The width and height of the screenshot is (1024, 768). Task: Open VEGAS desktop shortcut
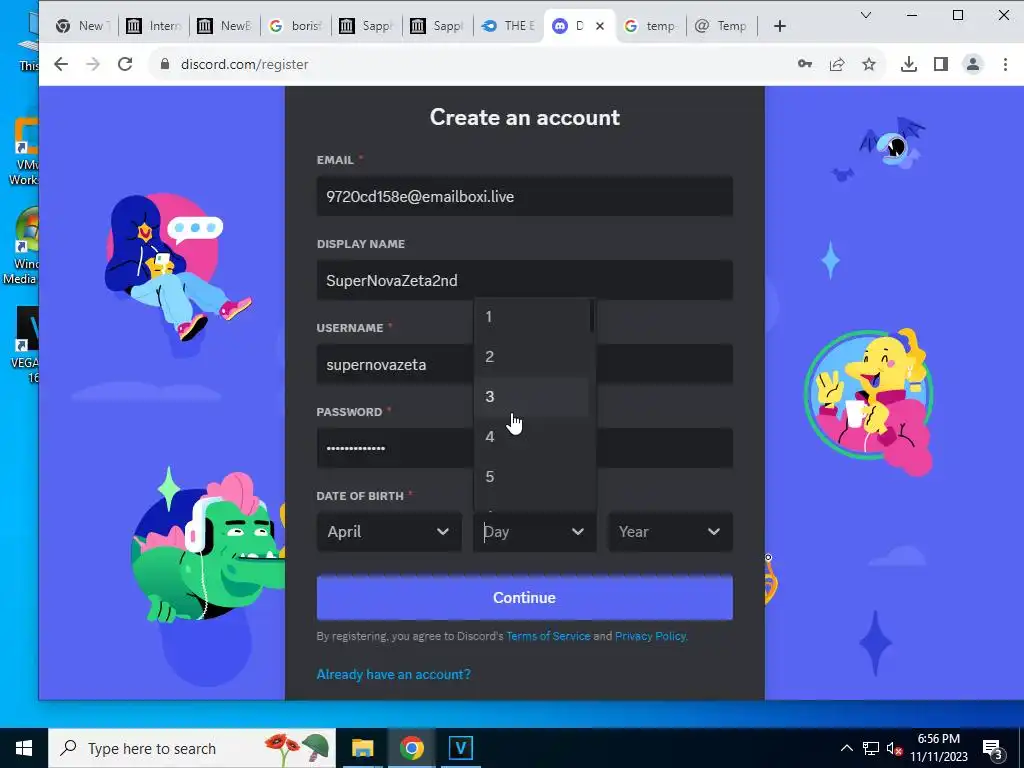pos(25,344)
